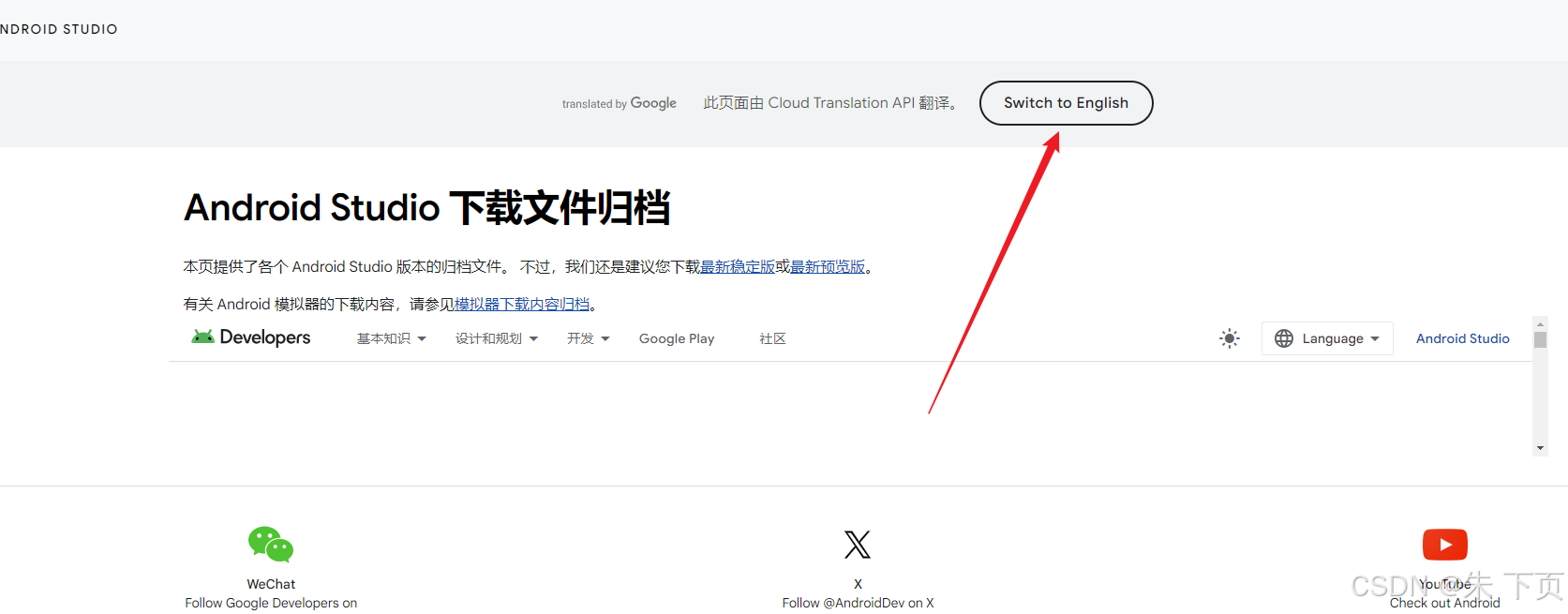Click the Android Studio link in navbar

coord(1462,338)
